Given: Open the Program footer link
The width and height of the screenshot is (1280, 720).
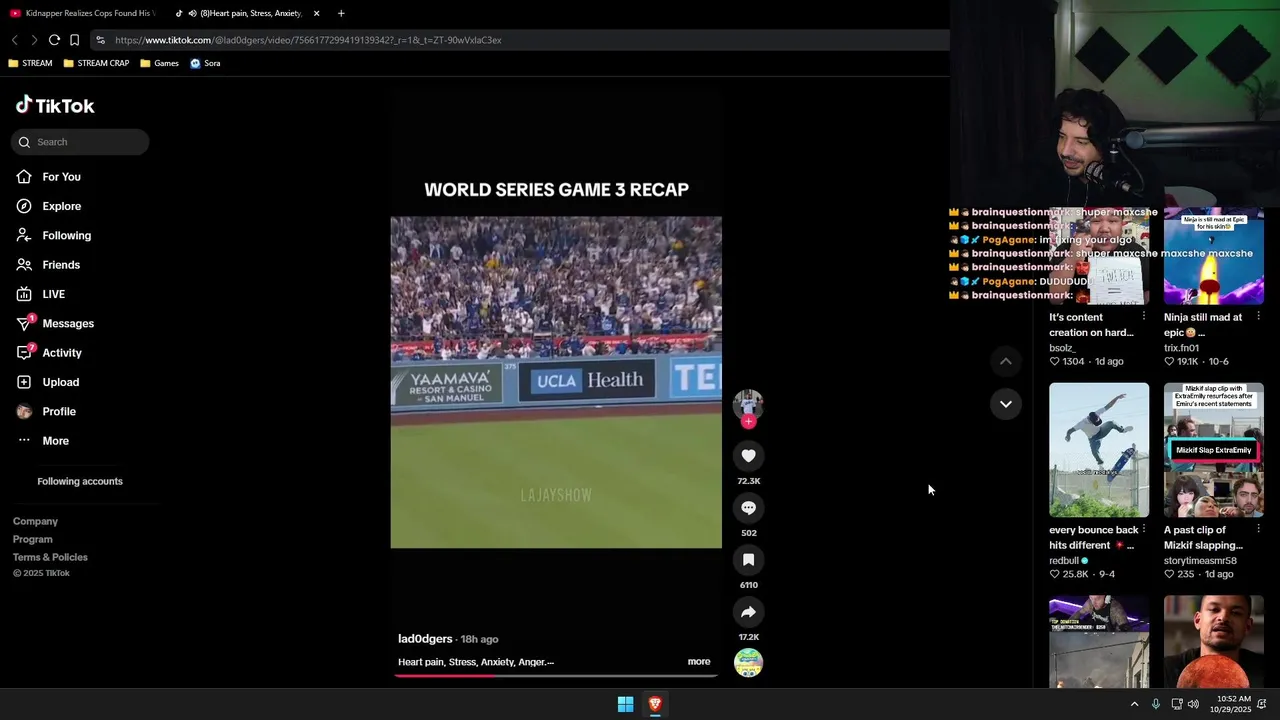Looking at the screenshot, I should (x=32, y=539).
